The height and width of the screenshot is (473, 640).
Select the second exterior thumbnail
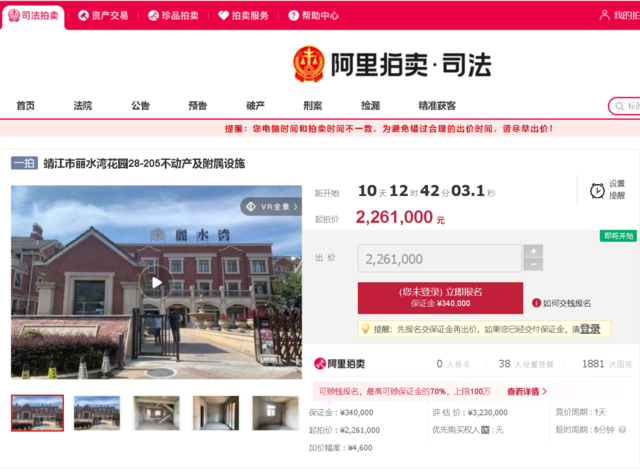tap(97, 413)
